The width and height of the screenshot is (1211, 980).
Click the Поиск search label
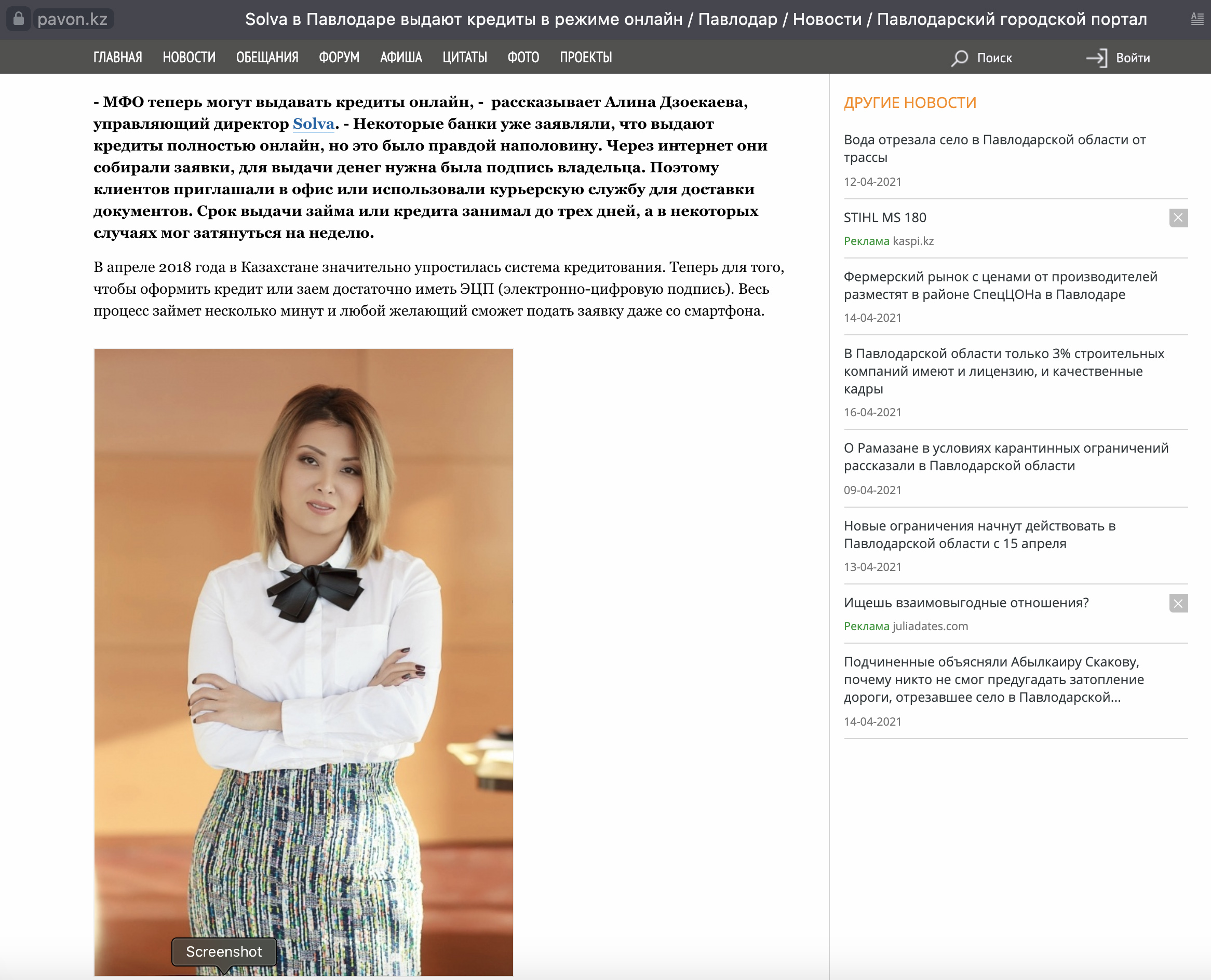click(994, 58)
